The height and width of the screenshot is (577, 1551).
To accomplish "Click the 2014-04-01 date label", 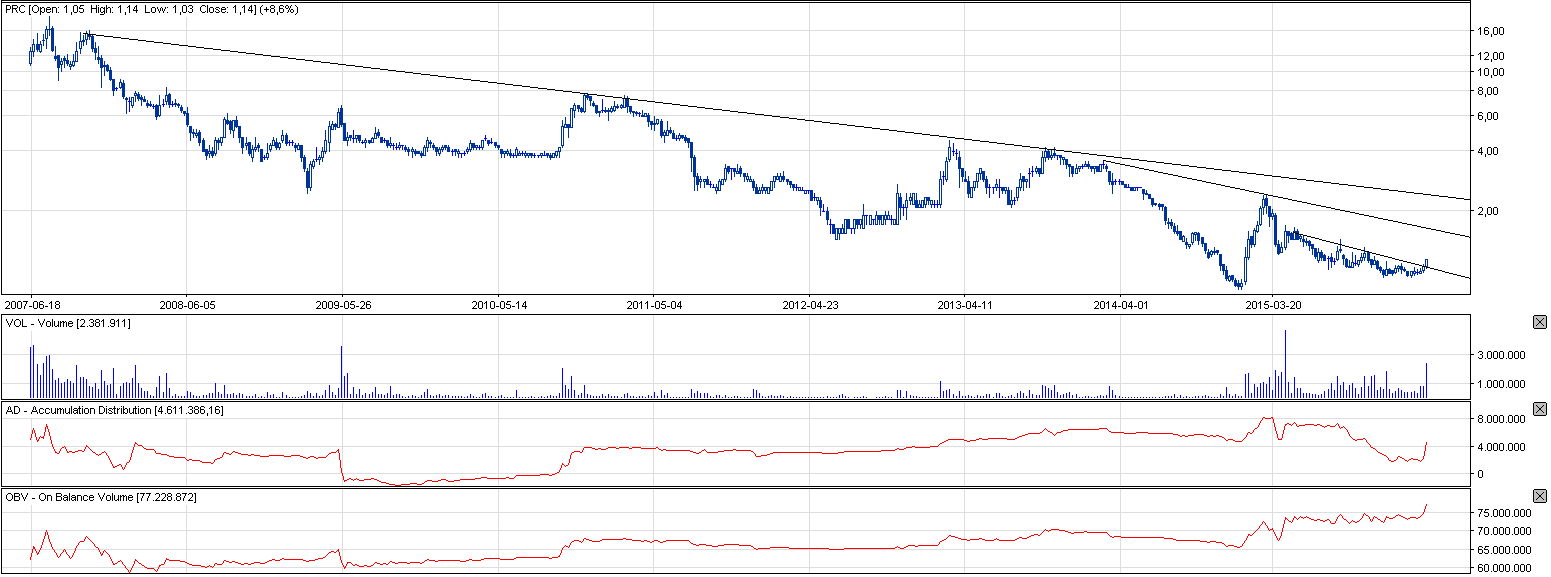I will coord(1119,304).
